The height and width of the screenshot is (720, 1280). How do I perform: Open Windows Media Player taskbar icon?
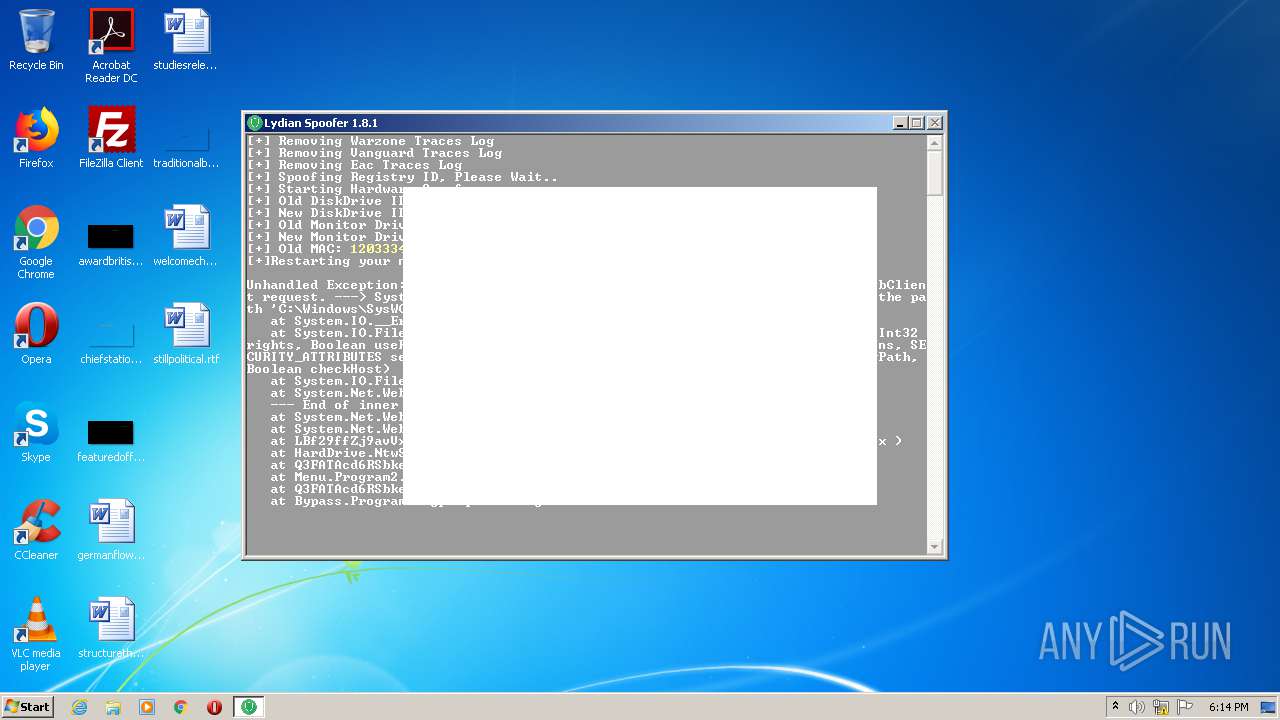[x=147, y=707]
